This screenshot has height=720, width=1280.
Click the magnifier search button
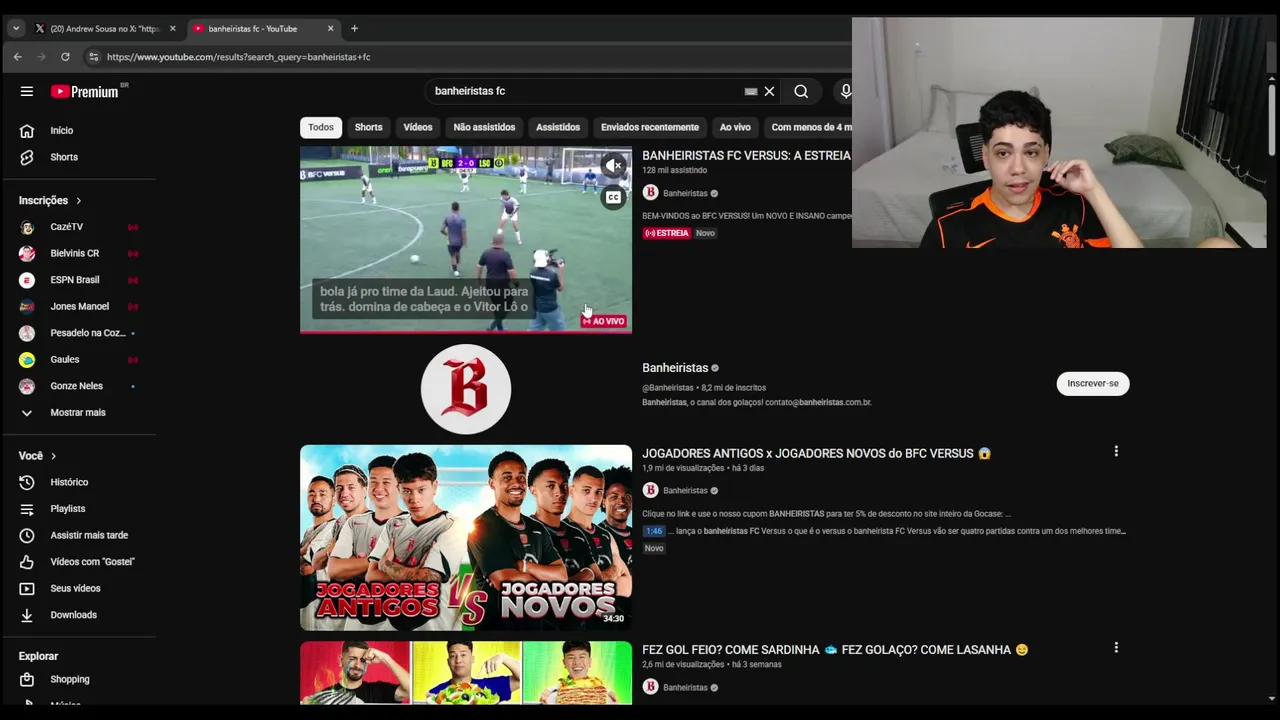pos(801,91)
